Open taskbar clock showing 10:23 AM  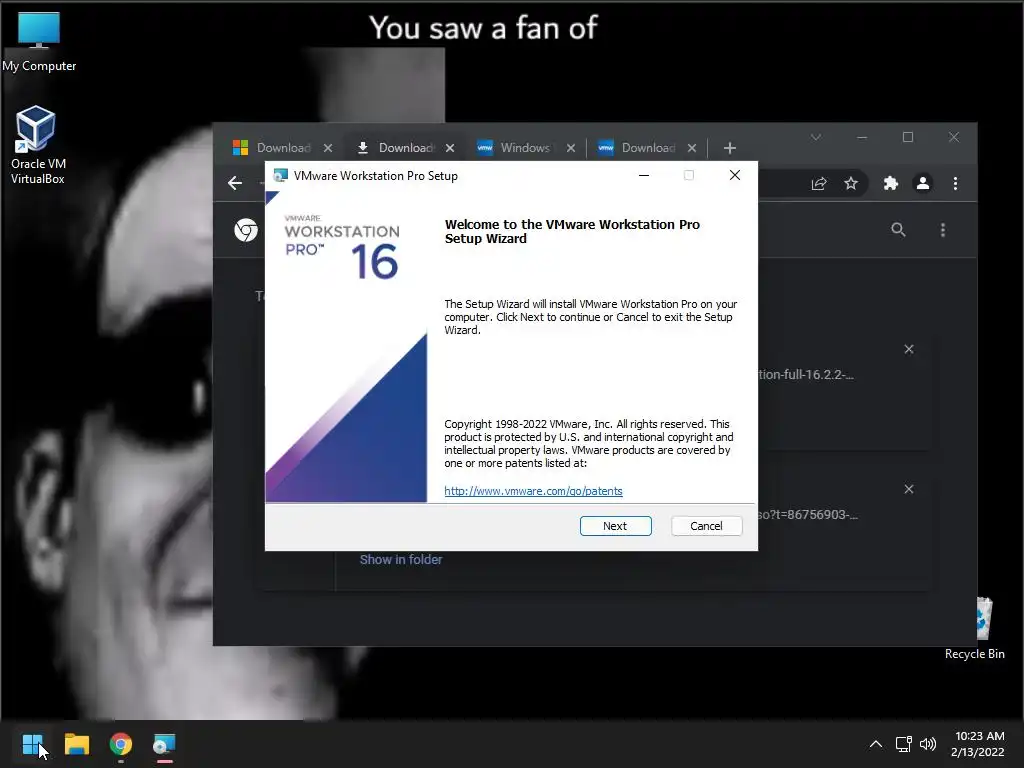[979, 736]
